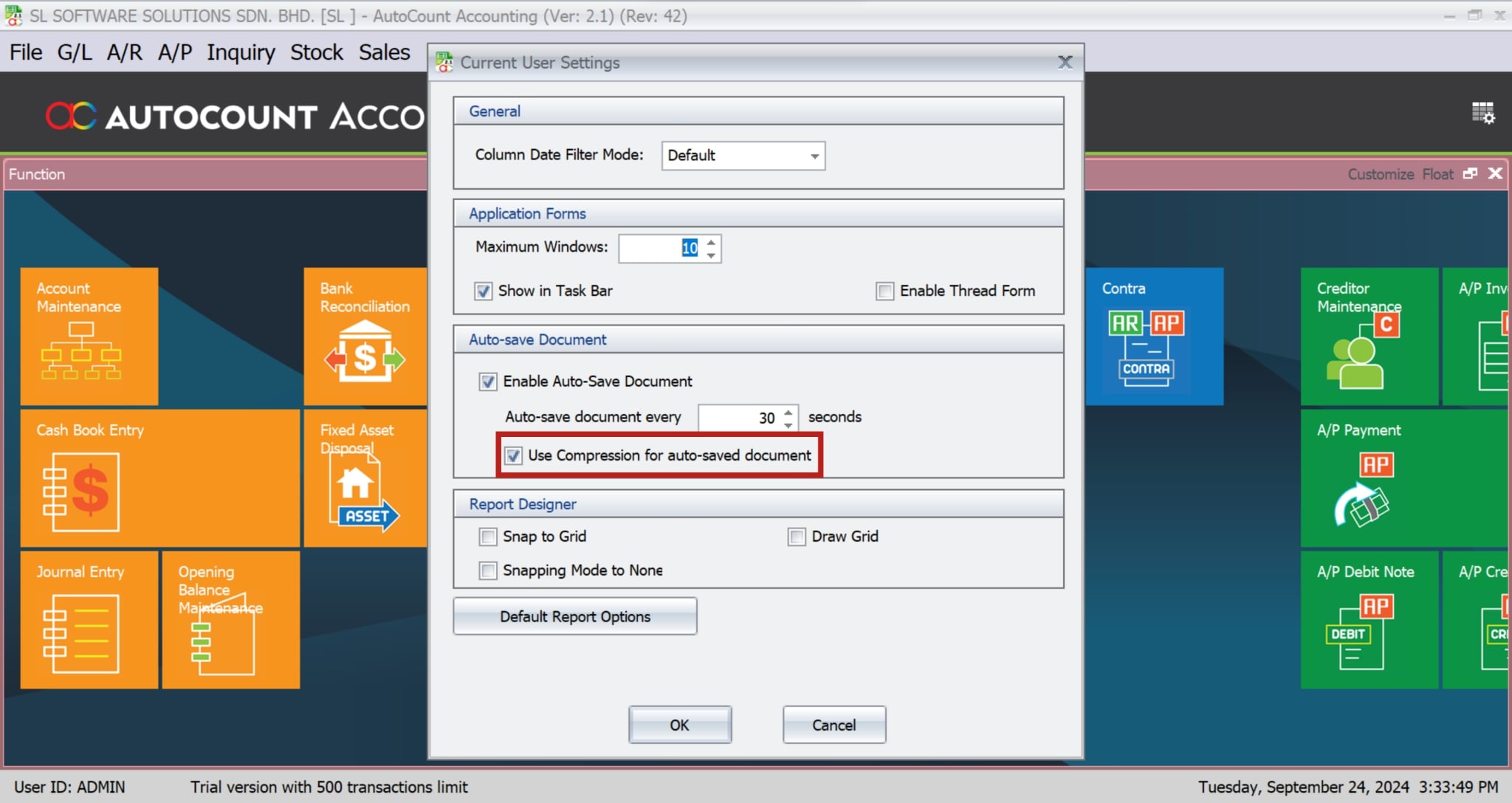Increase Maximum Windows with the up arrow

711,243
